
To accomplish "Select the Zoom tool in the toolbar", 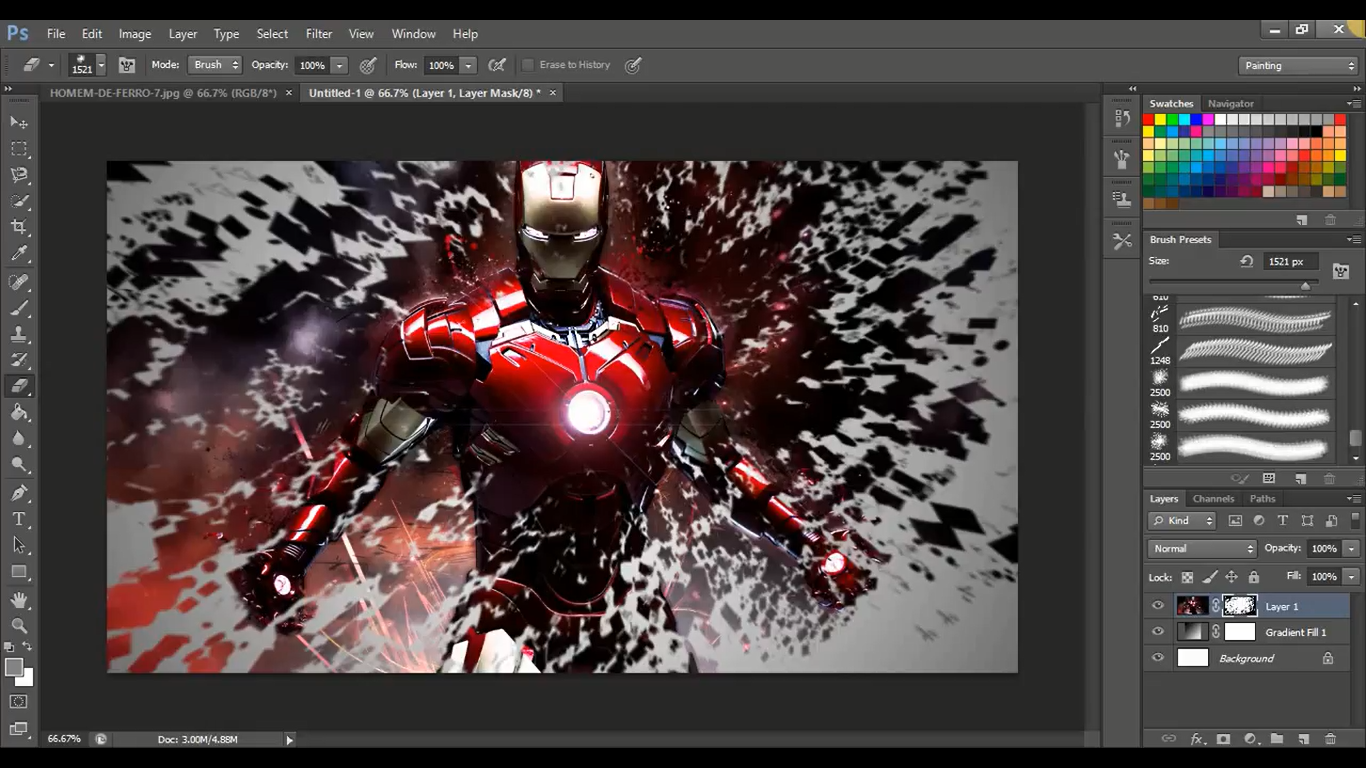I will point(18,627).
